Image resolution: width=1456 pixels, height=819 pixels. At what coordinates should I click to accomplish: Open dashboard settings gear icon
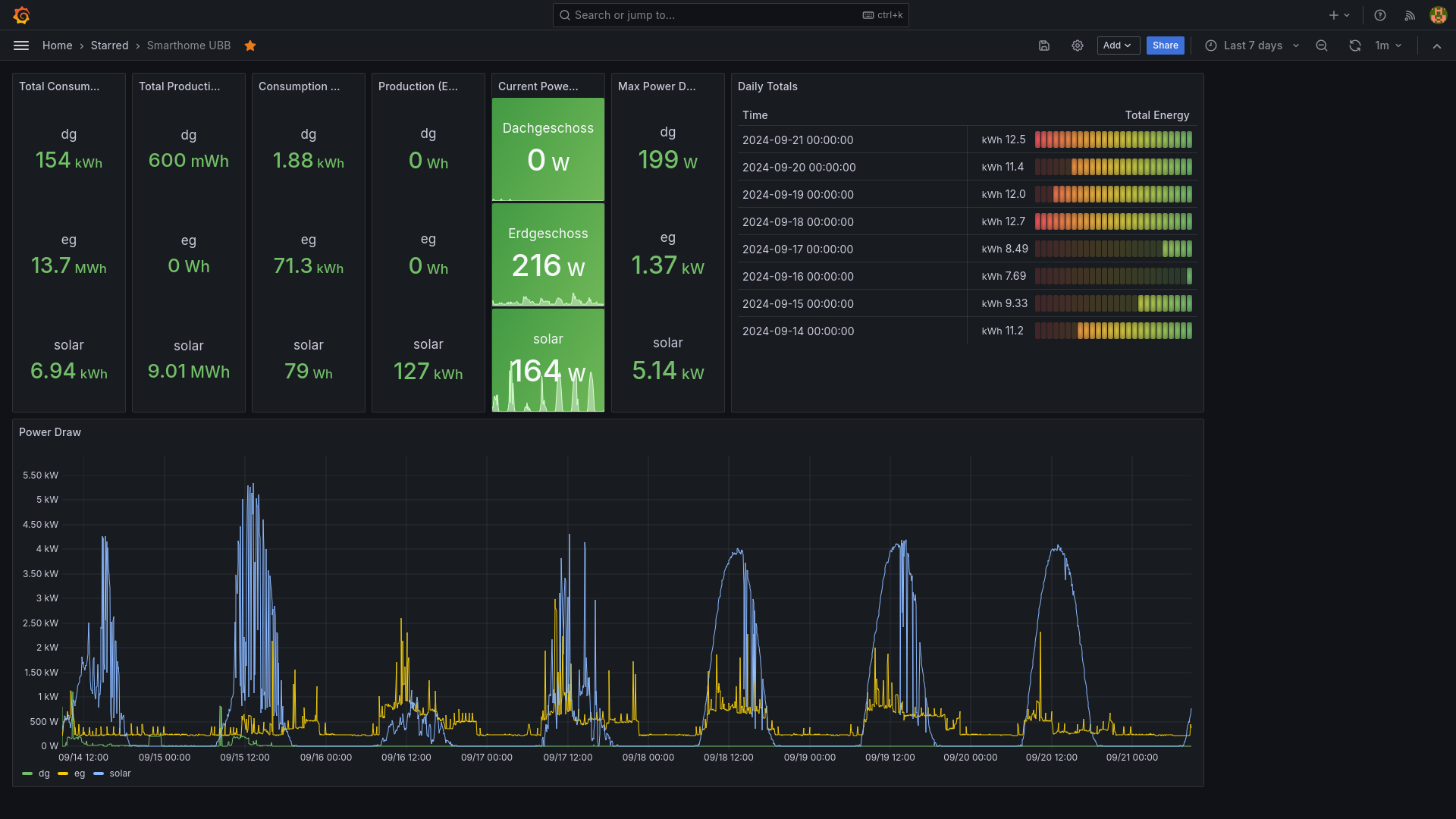click(1078, 45)
